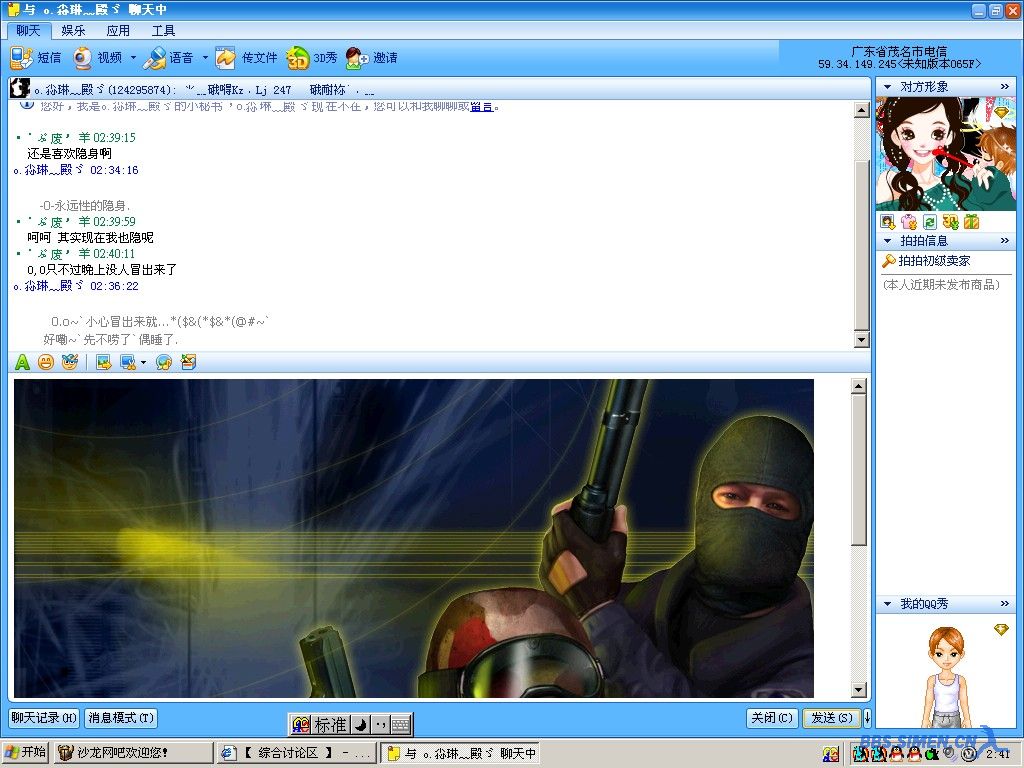Click the save-portrait icon under QQ show

887,222
